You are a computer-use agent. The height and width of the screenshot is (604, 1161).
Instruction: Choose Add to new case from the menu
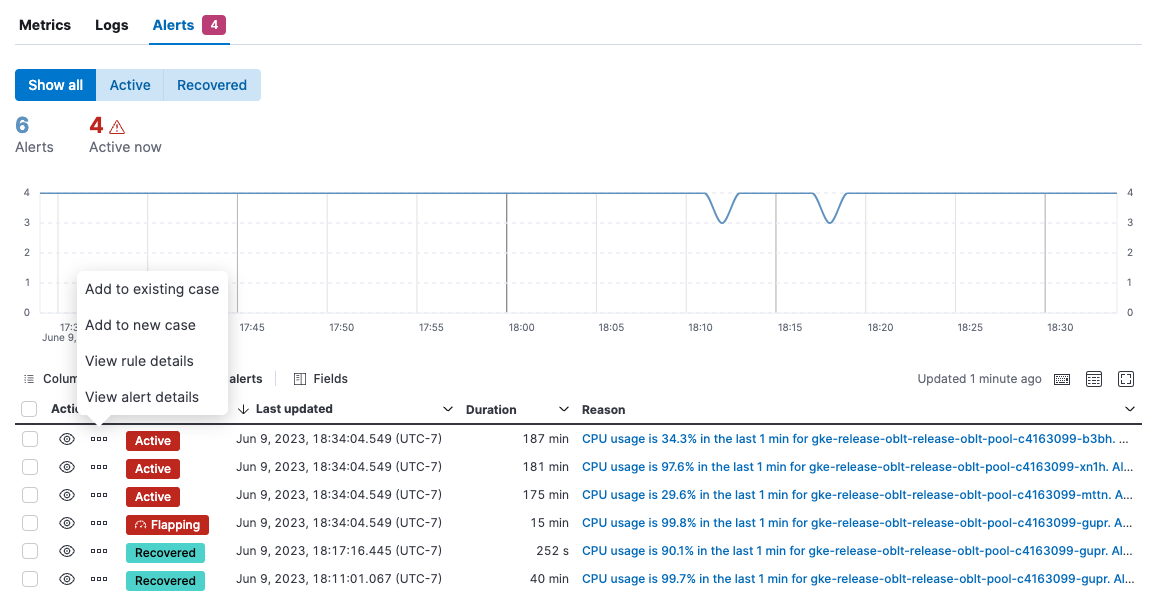141,325
